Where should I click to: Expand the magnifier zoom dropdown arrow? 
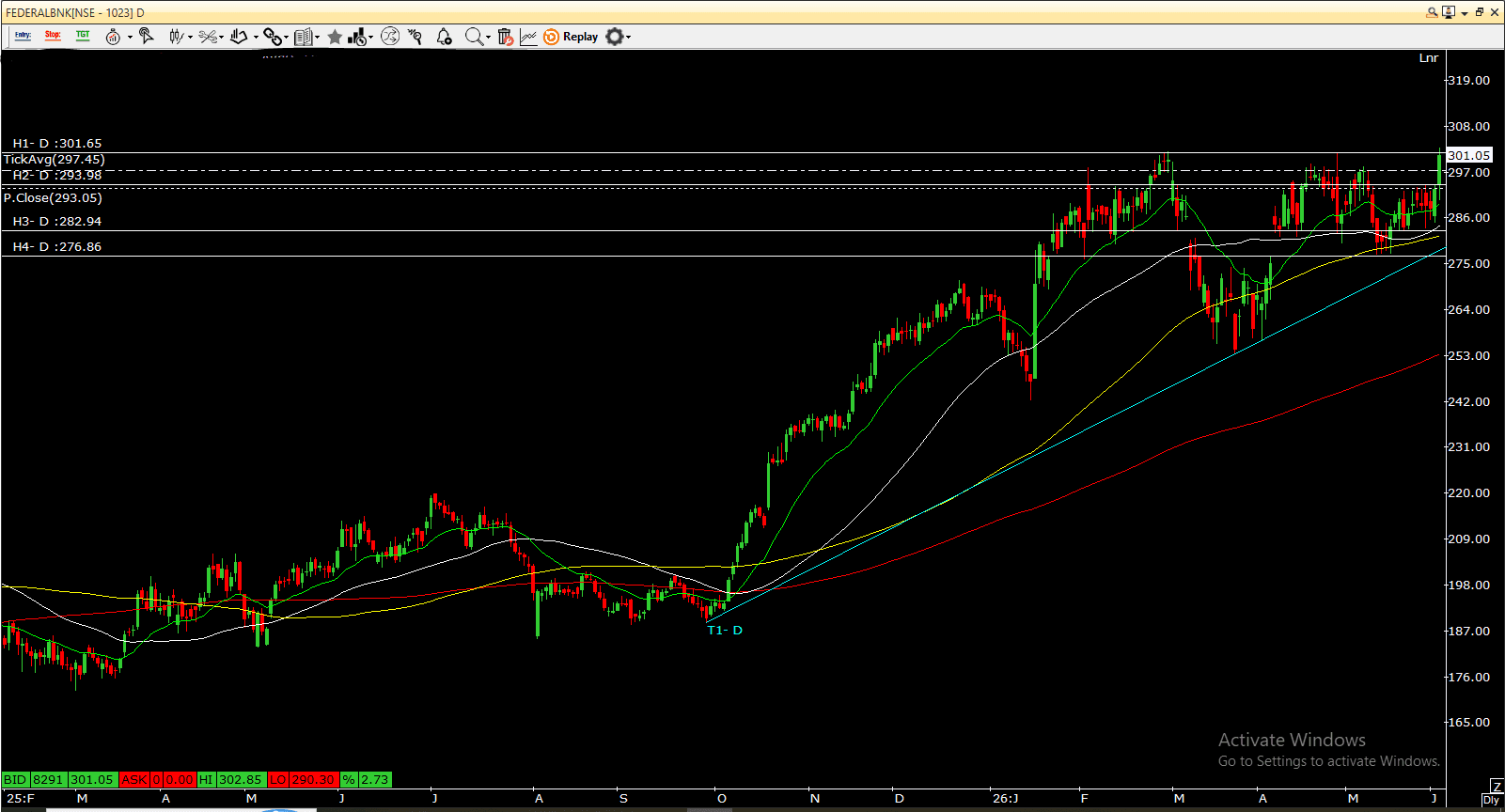[x=488, y=38]
